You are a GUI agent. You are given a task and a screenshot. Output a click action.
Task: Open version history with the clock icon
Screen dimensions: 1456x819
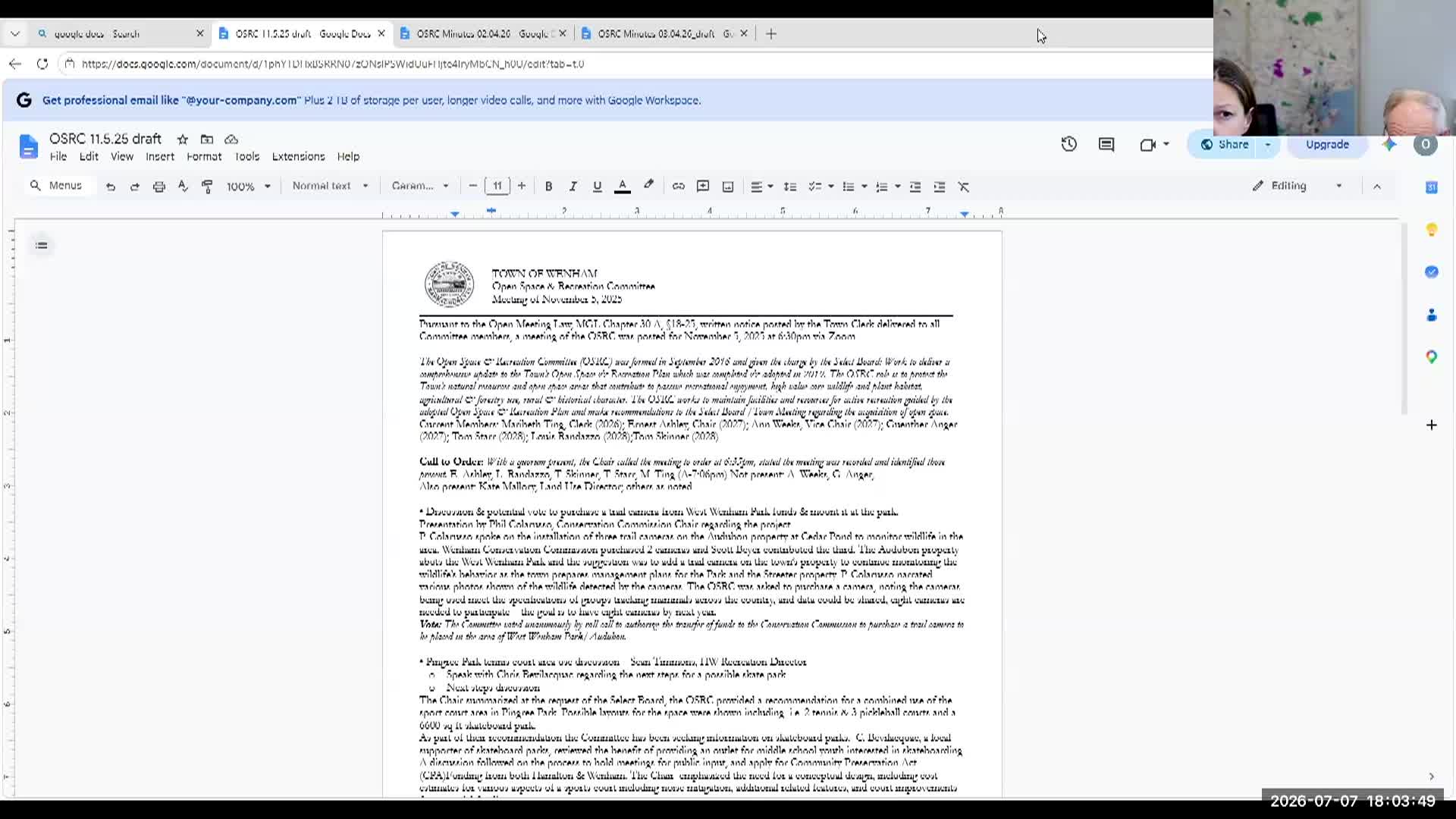click(x=1069, y=144)
